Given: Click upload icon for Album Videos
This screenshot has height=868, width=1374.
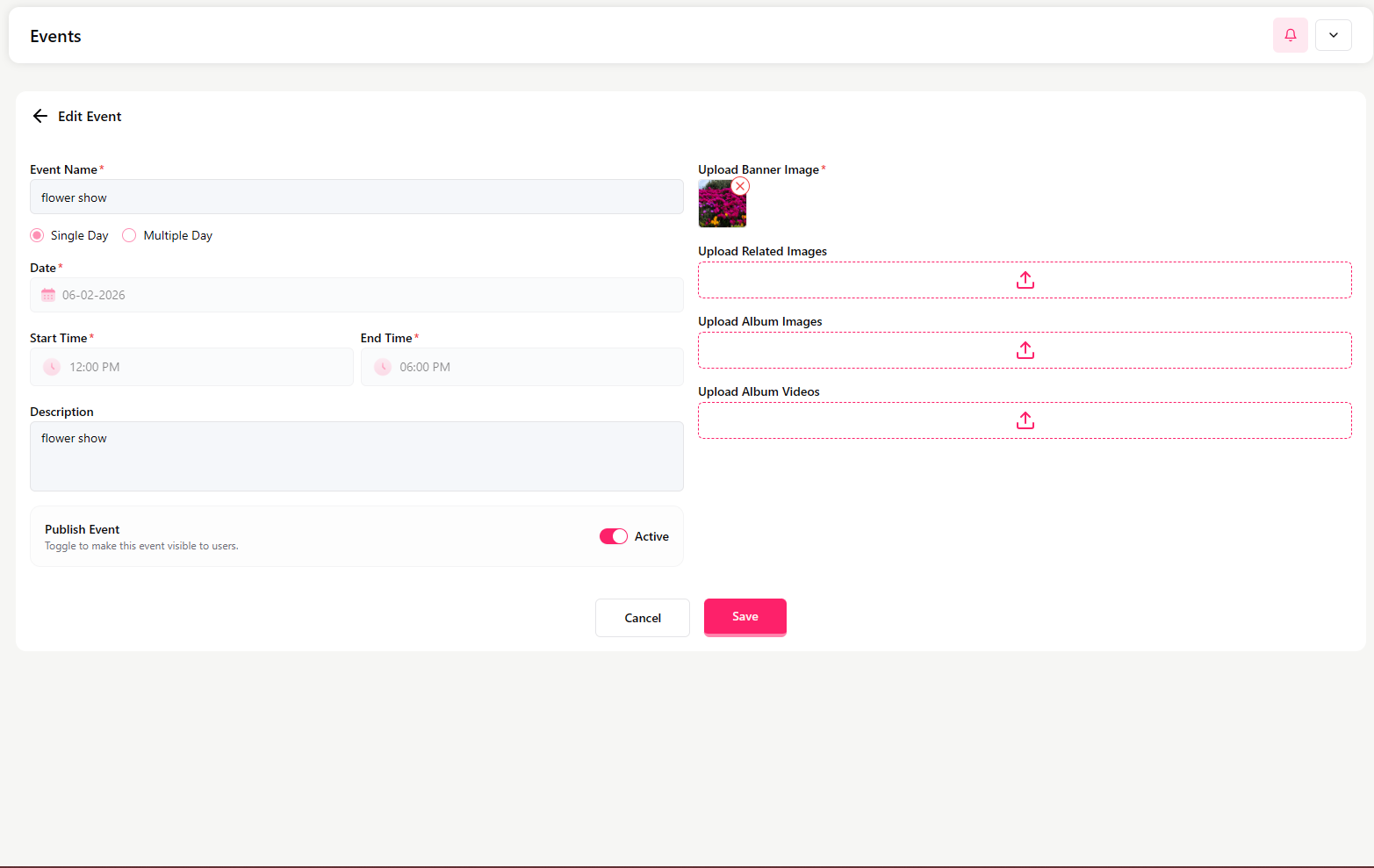Looking at the screenshot, I should 1025,420.
